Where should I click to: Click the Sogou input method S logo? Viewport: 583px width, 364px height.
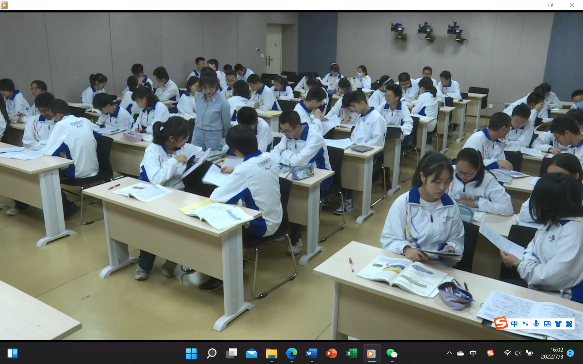(x=501, y=323)
